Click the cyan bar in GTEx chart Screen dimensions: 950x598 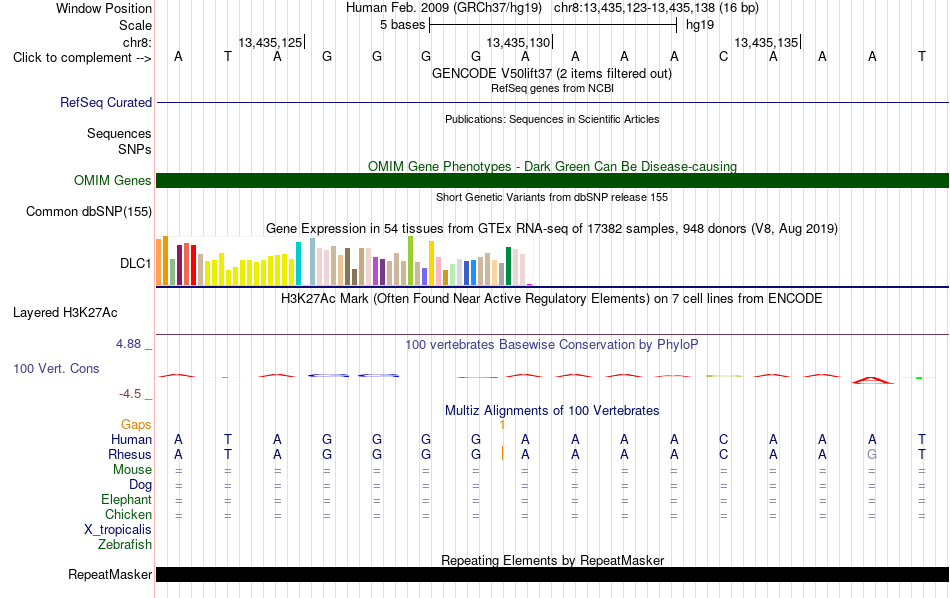[298, 264]
